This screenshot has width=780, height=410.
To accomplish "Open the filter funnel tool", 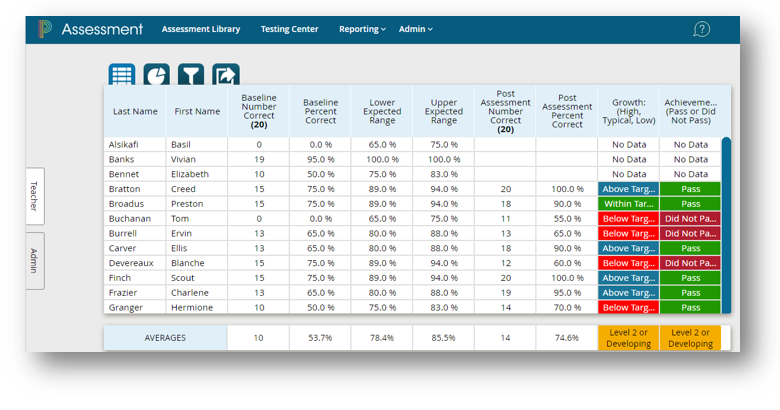I will pos(190,76).
